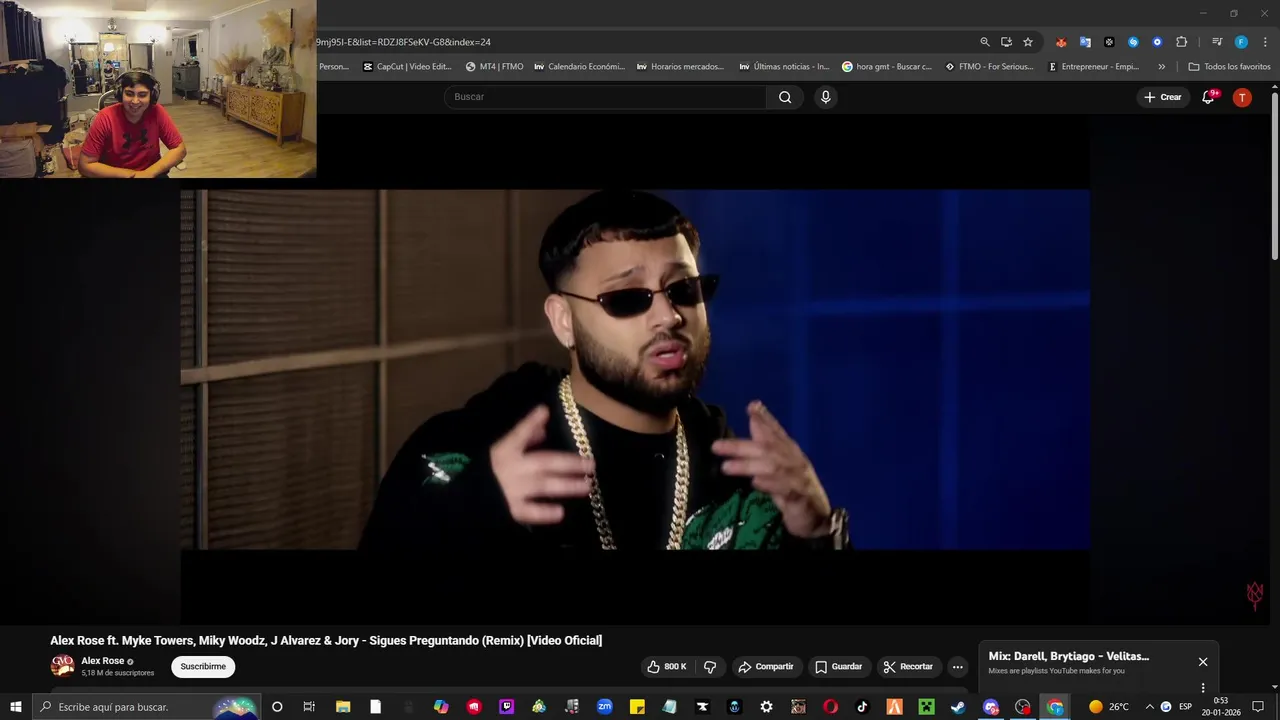1280x720 pixels.
Task: Open YouTube notifications bell
Action: (1208, 97)
